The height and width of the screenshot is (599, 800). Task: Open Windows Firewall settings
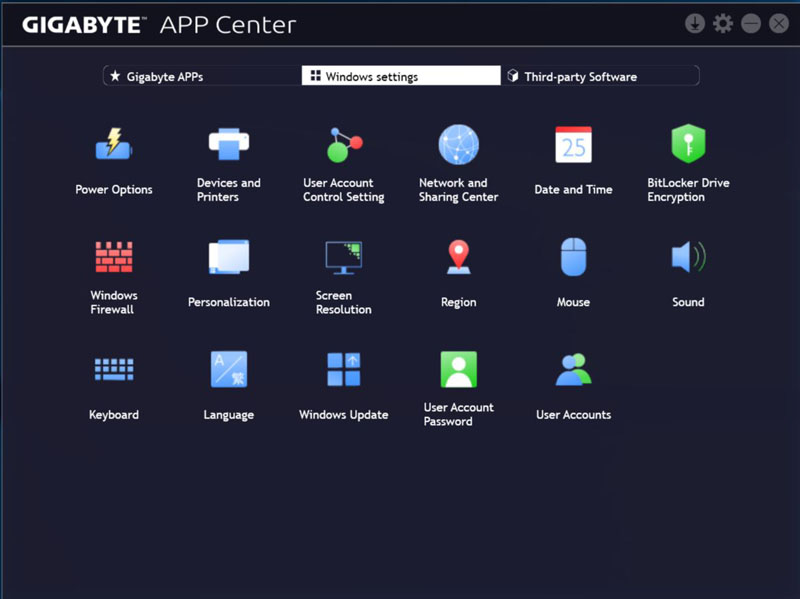pyautogui.click(x=114, y=258)
